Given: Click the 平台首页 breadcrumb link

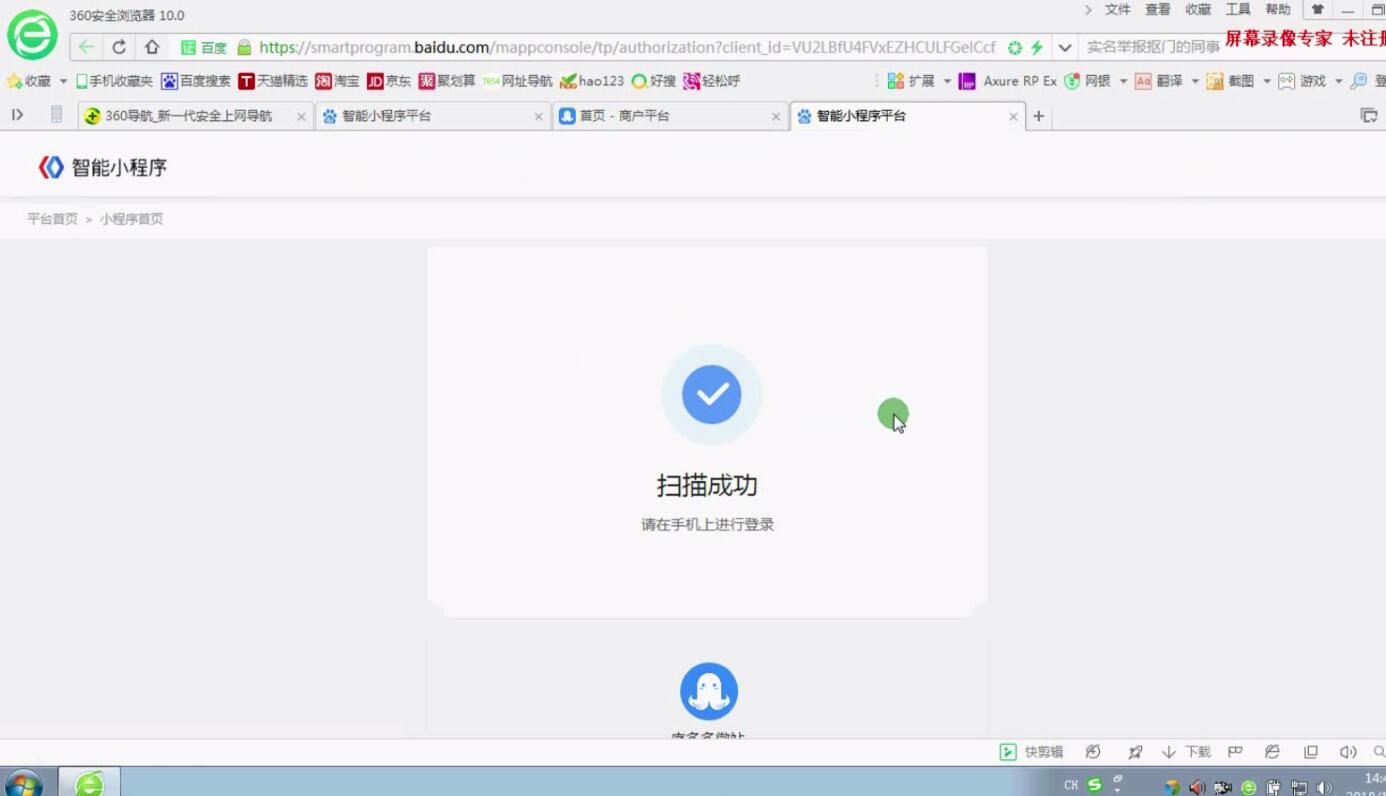Looking at the screenshot, I should (51, 218).
